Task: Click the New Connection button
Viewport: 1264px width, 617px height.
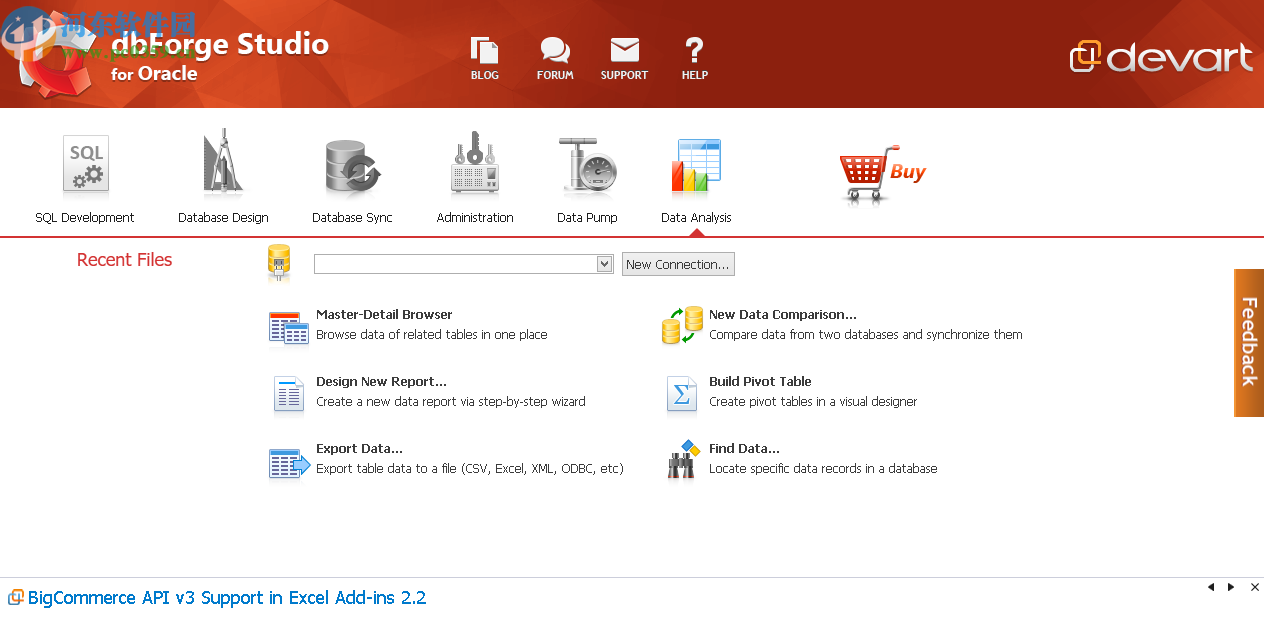Action: pos(678,263)
